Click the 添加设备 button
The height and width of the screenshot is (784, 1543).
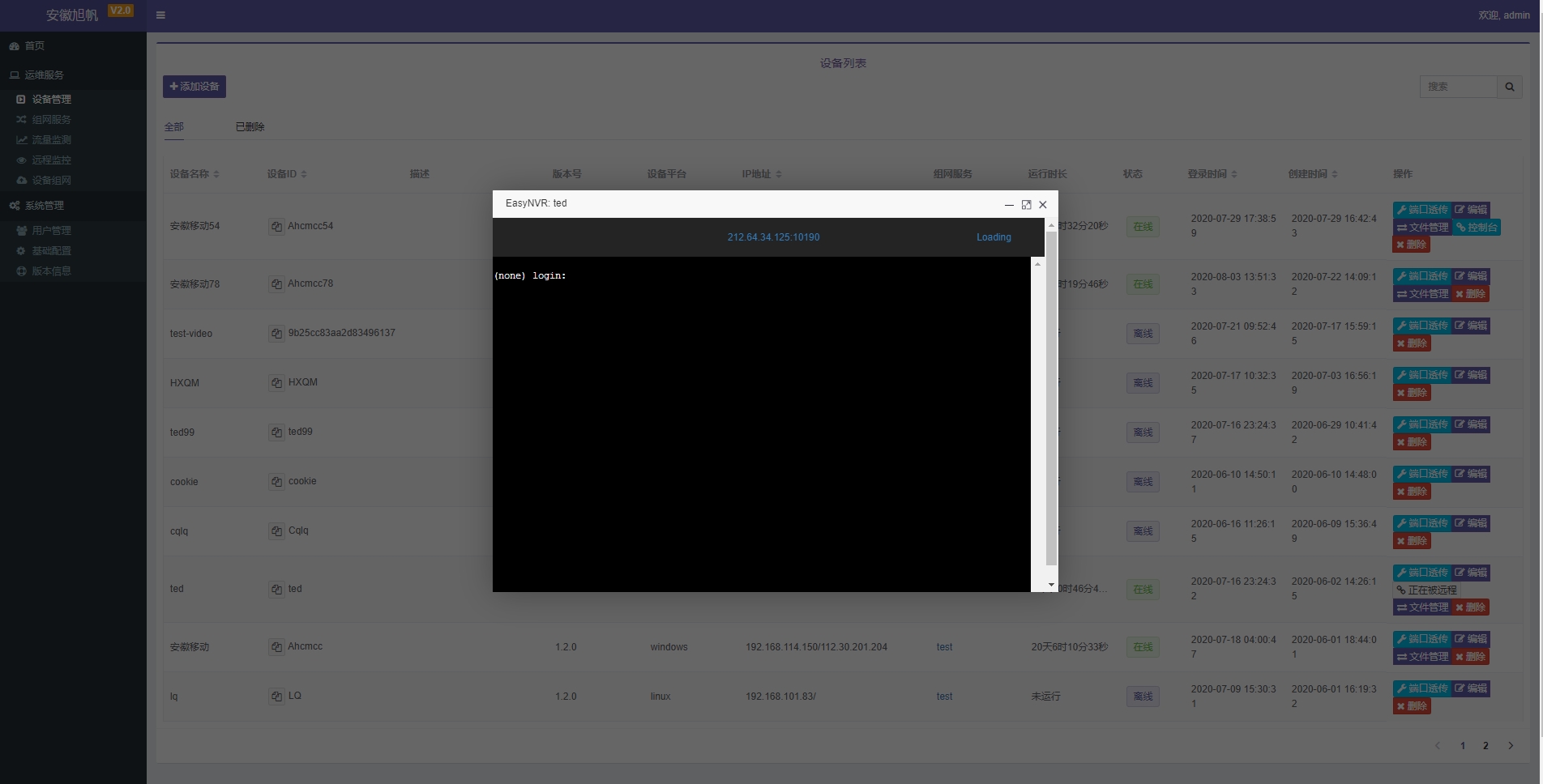194,87
